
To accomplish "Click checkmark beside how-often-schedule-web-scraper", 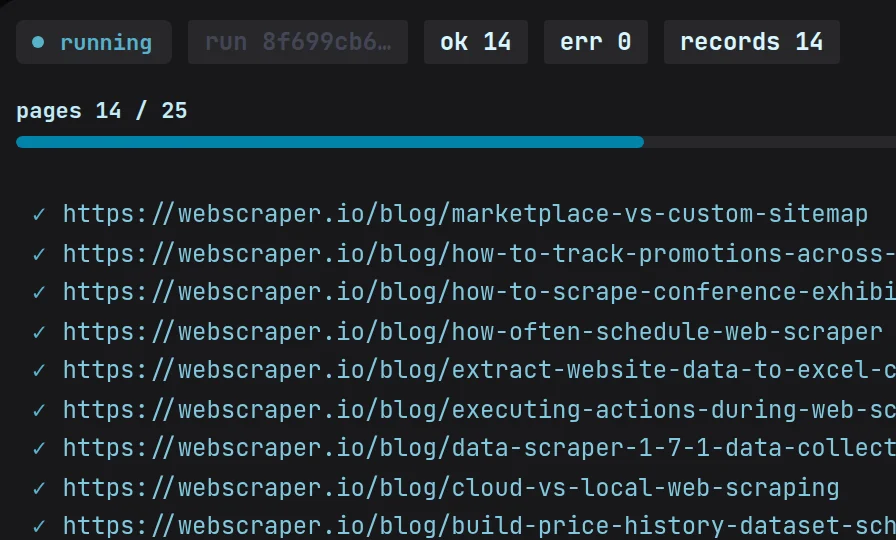I will pos(39,333).
